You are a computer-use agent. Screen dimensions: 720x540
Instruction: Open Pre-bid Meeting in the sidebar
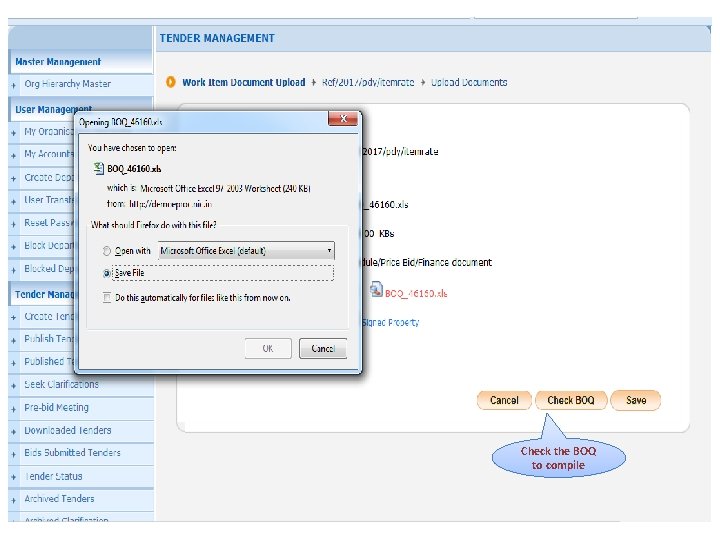pyautogui.click(x=56, y=407)
